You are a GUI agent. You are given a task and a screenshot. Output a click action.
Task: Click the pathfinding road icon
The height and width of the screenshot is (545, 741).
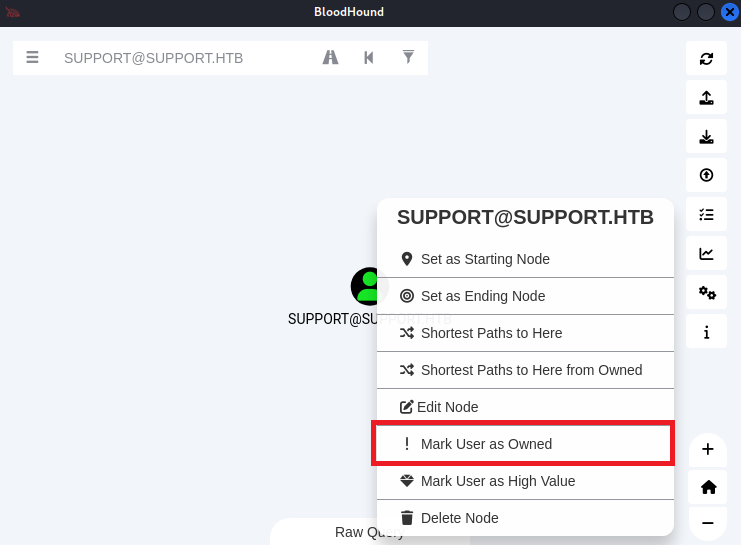tap(330, 58)
